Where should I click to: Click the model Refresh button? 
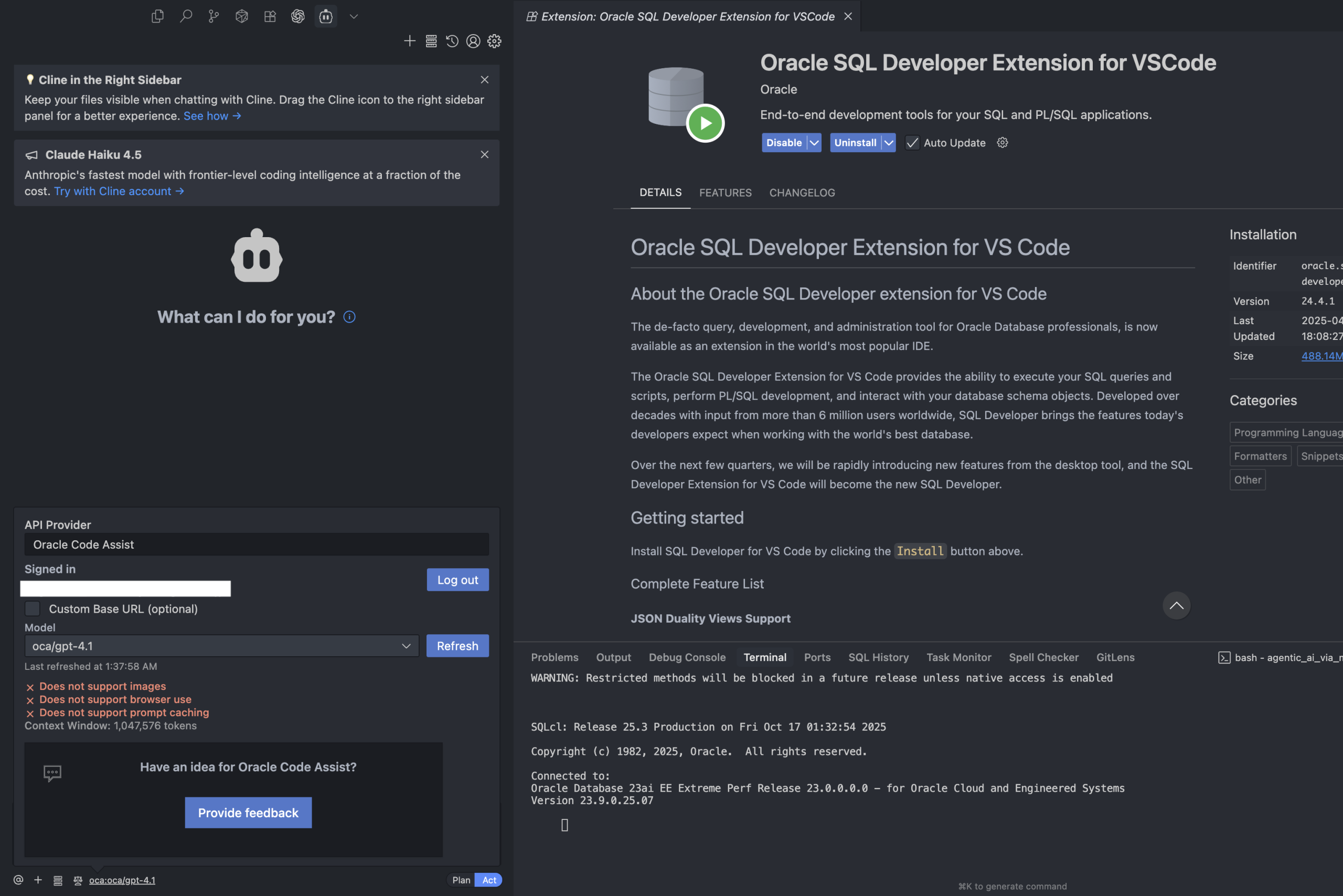457,646
